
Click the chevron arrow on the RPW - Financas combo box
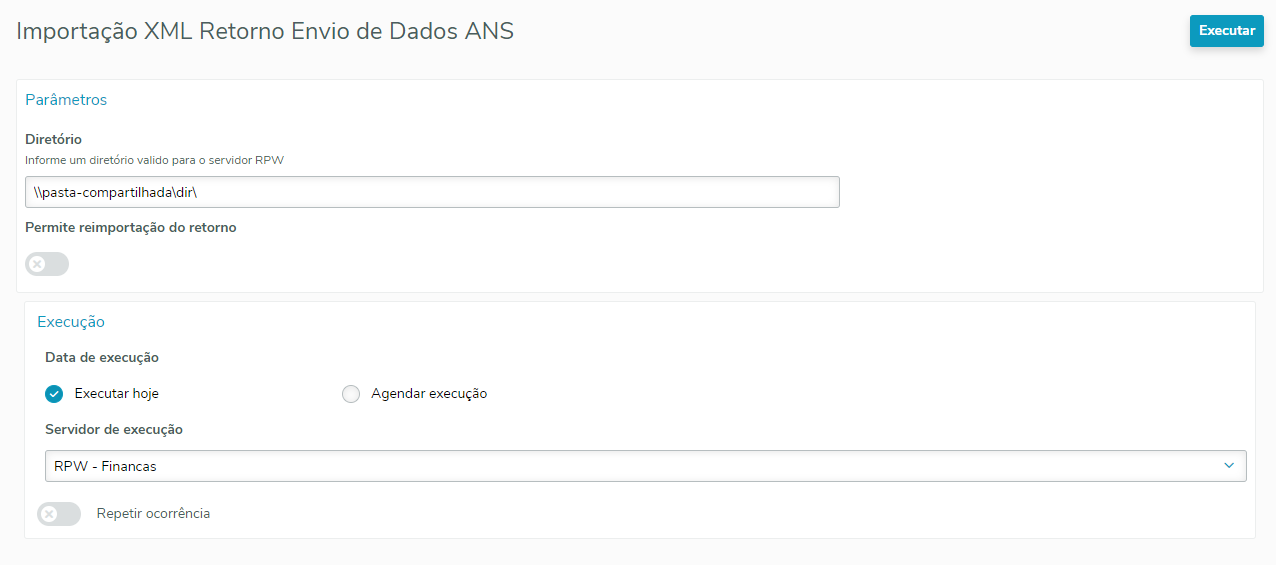[x=1229, y=466]
